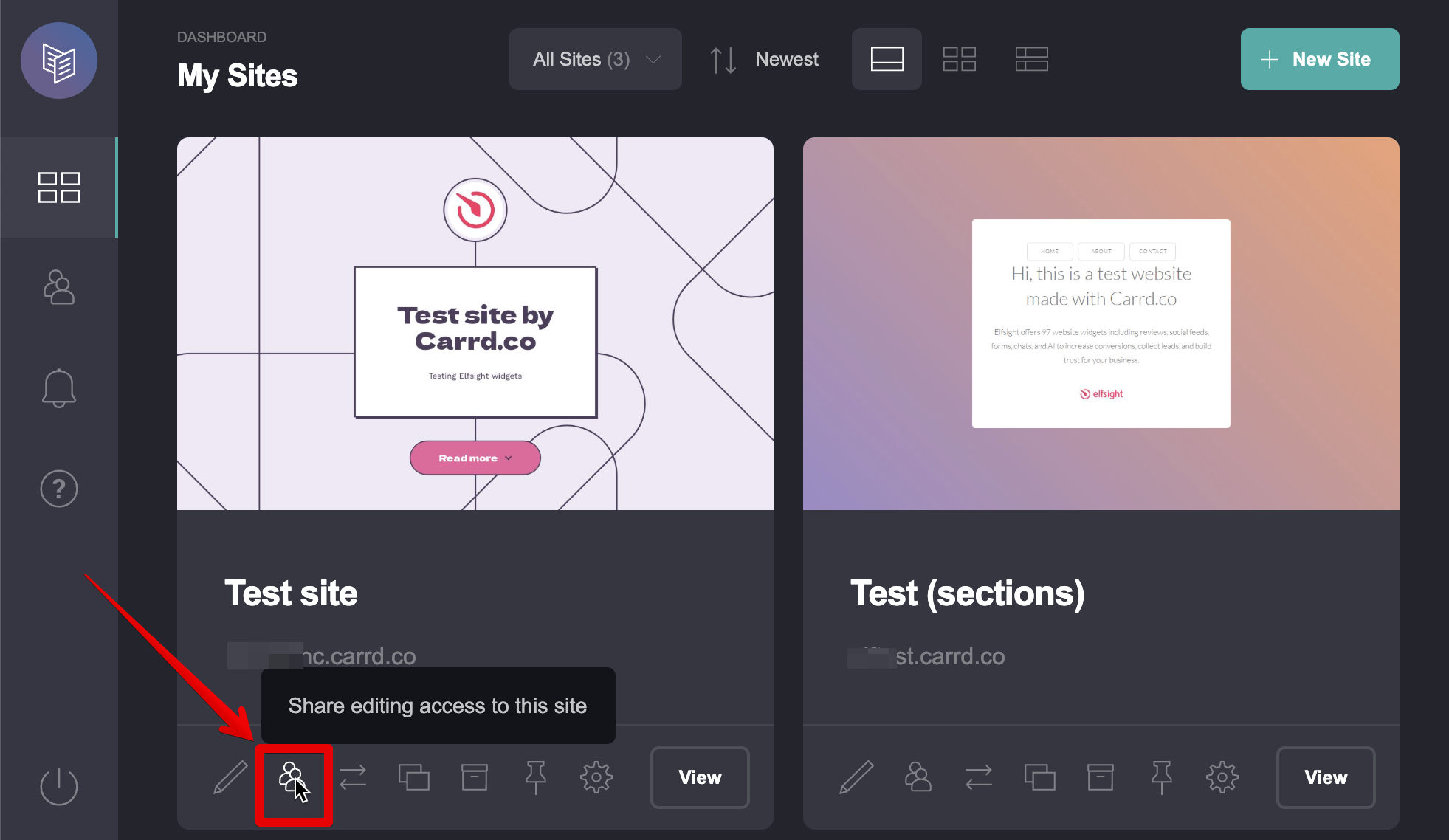Click the View button for Test site
The image size is (1449, 840).
700,777
